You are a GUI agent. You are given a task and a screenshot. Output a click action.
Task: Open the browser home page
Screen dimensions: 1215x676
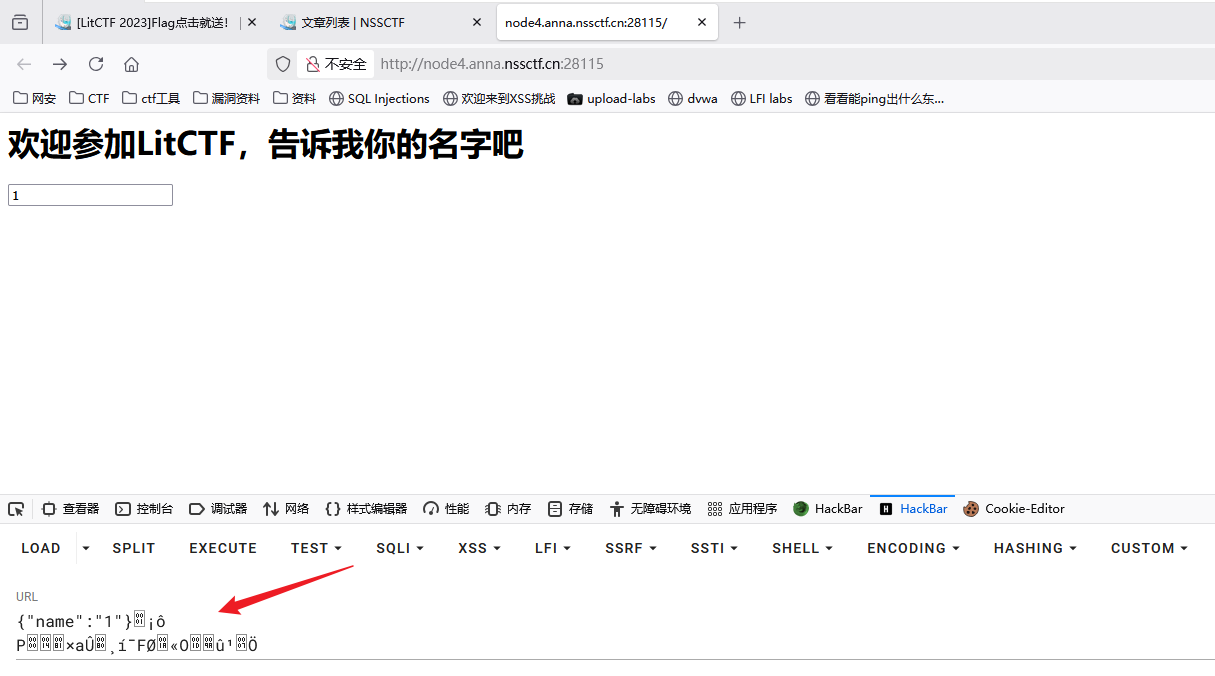(131, 63)
